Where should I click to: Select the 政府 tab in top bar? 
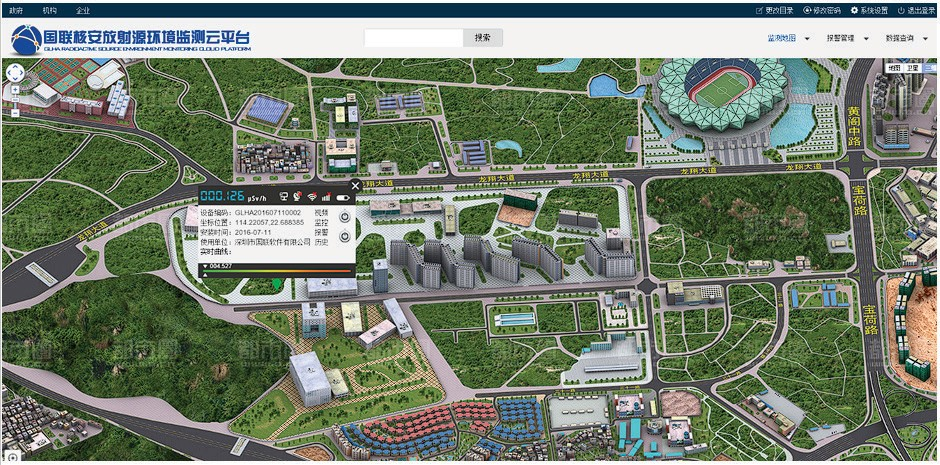[x=16, y=9]
